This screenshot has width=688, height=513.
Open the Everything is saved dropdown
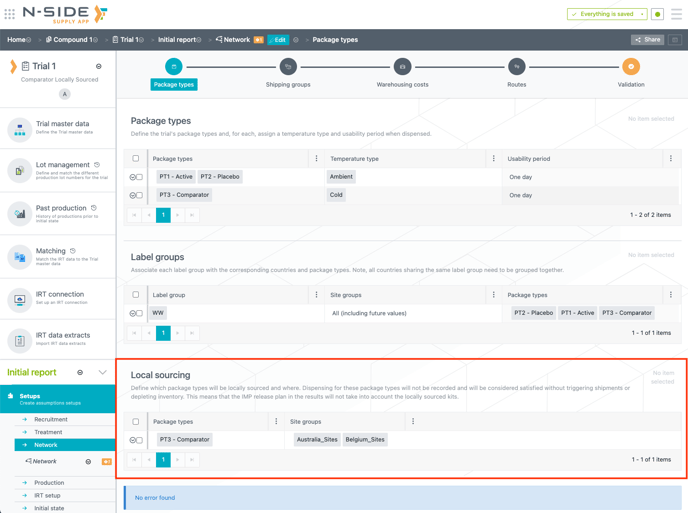tap(642, 14)
